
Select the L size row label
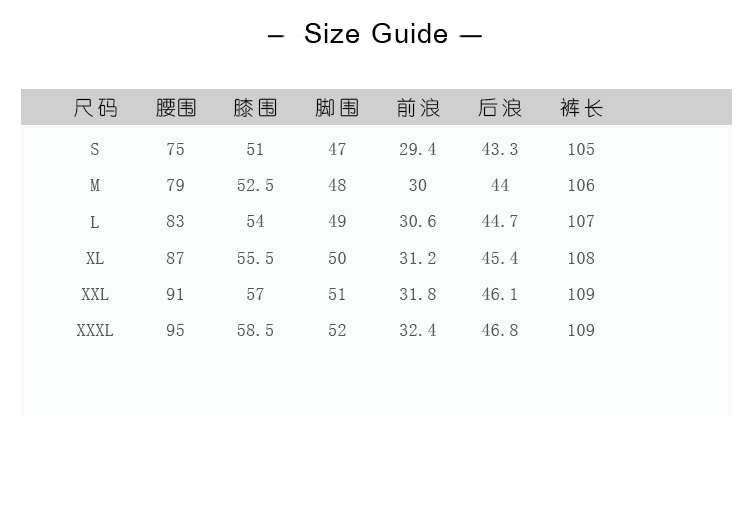point(95,221)
